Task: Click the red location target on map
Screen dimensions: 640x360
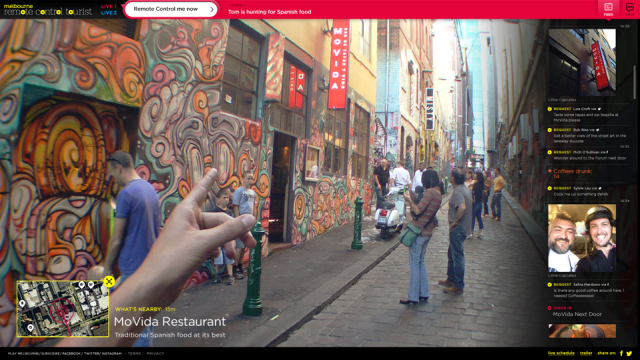Action: point(62,311)
